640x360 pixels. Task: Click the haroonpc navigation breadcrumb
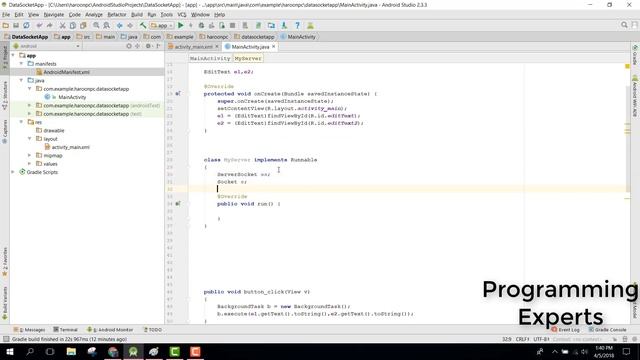213,37
